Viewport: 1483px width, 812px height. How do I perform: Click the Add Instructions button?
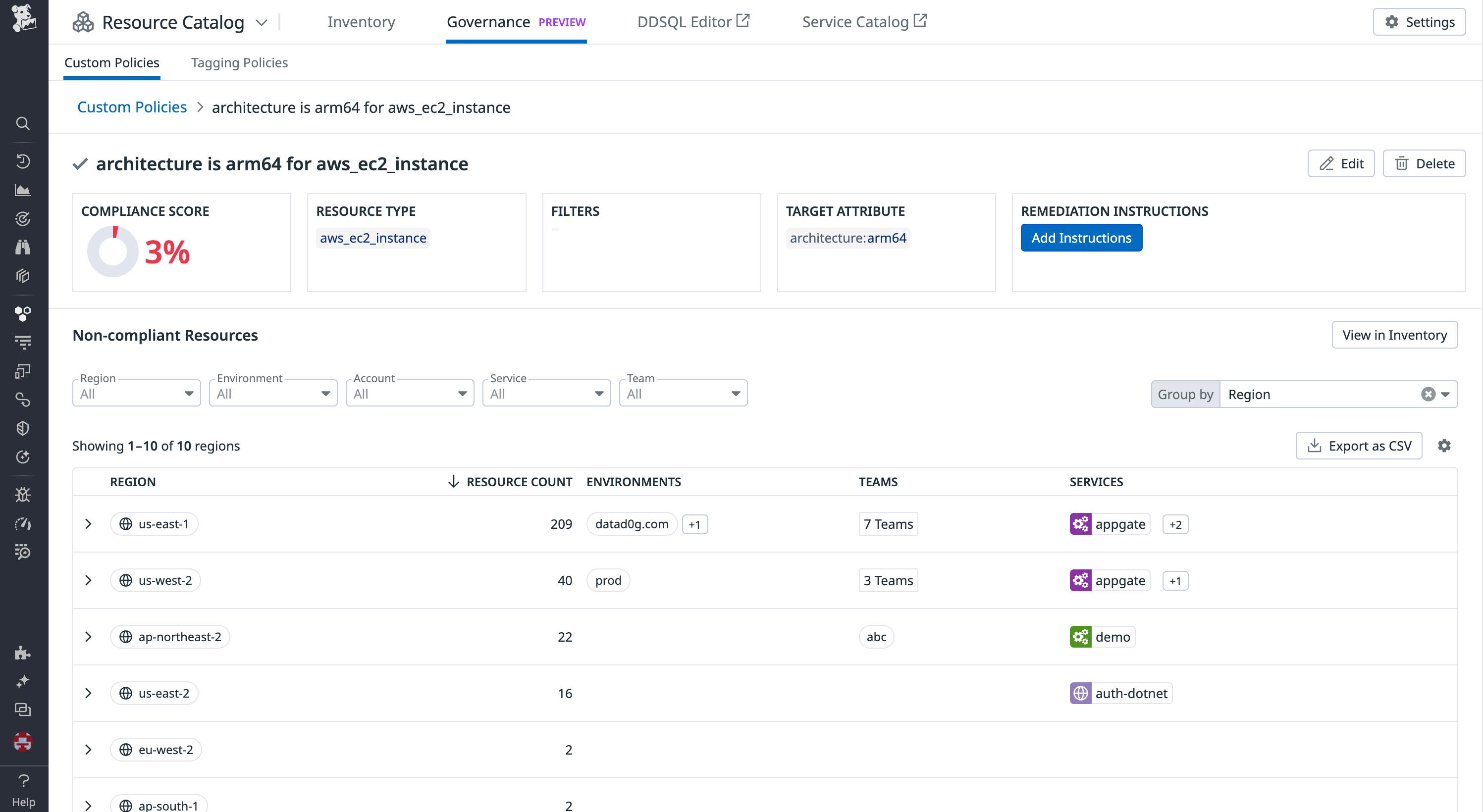coord(1081,238)
